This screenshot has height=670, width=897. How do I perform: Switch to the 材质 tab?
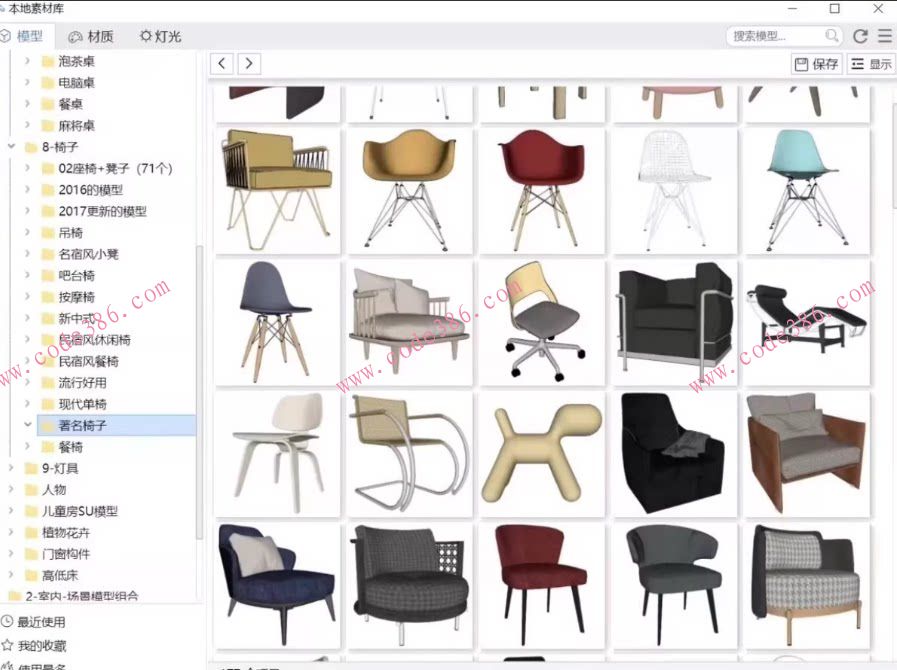pos(91,37)
